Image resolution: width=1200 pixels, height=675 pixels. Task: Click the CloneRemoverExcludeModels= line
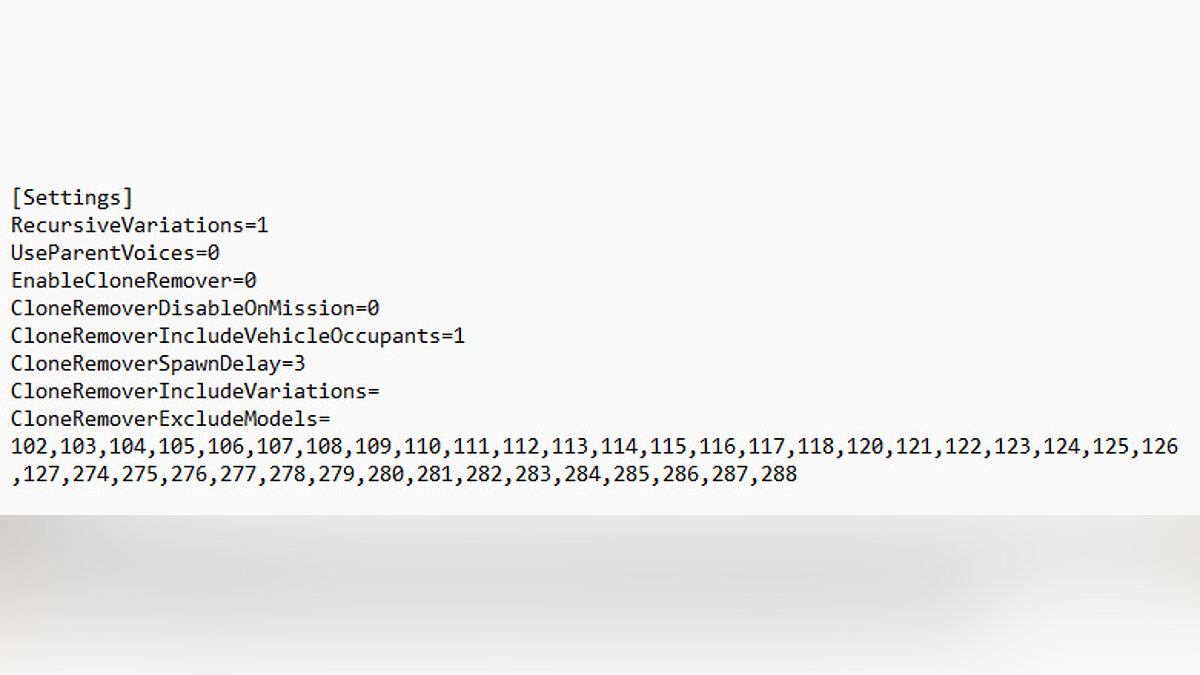(170, 418)
